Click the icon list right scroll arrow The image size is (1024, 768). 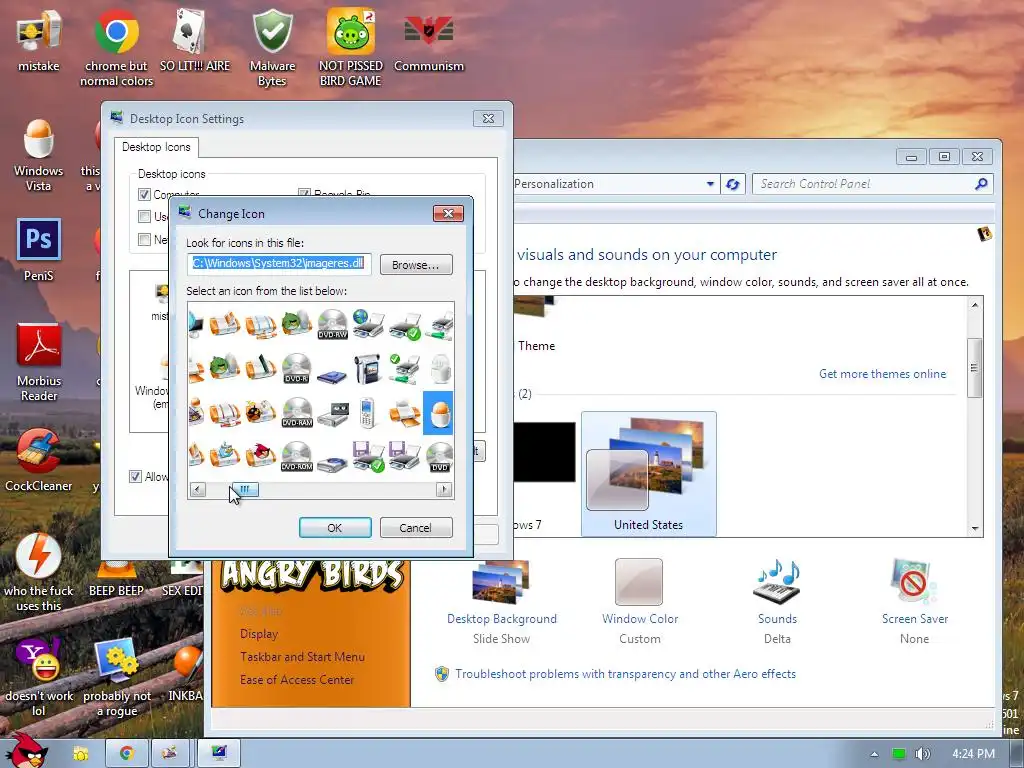tap(444, 489)
